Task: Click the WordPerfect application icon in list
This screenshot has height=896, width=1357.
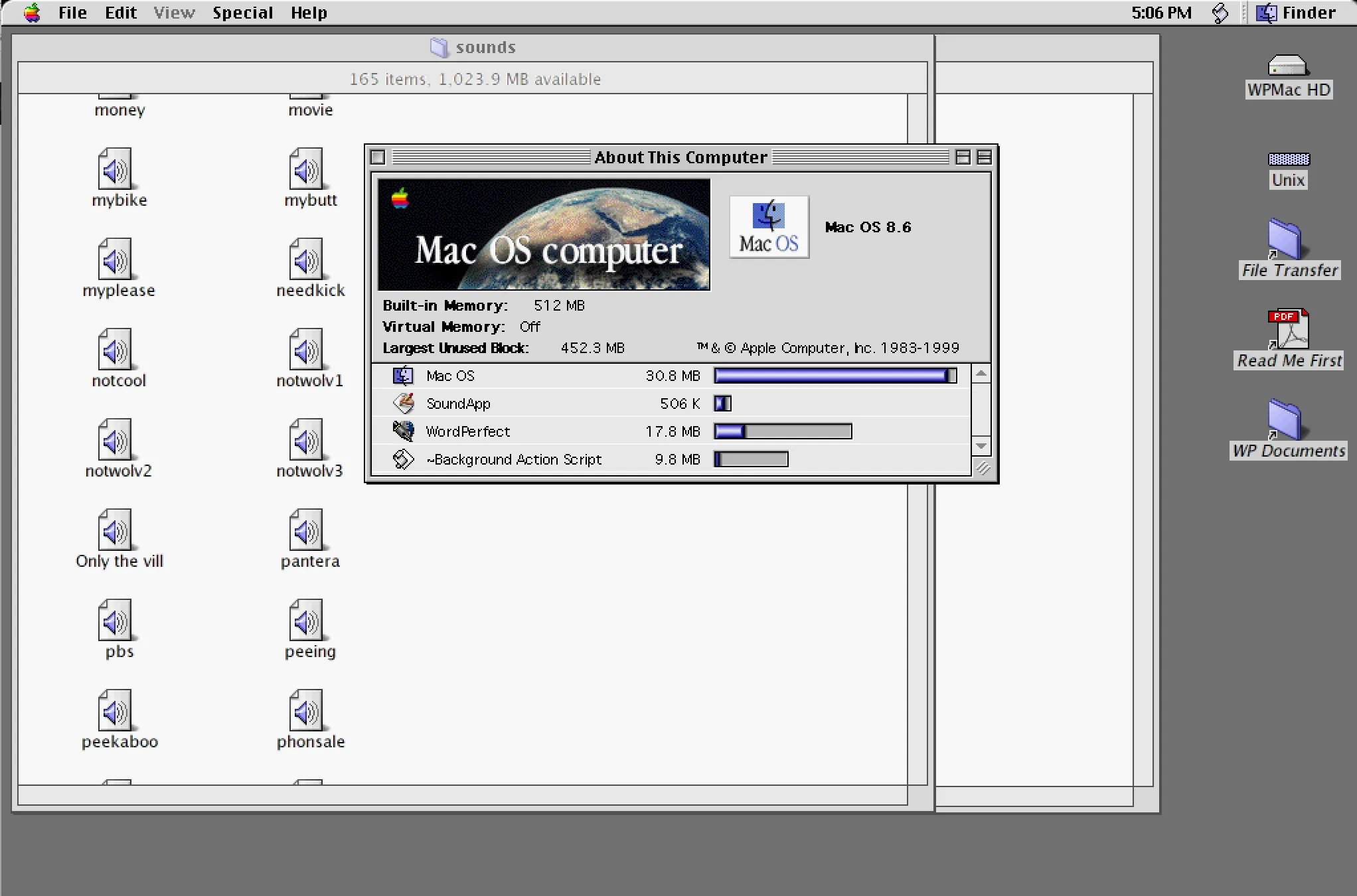Action: 403,431
